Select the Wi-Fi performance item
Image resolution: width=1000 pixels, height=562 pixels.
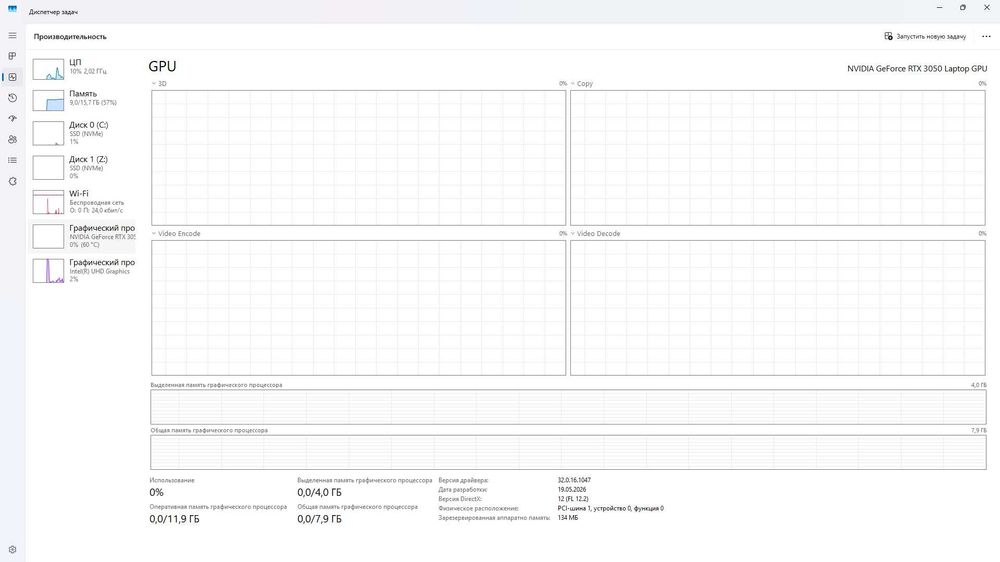point(82,202)
